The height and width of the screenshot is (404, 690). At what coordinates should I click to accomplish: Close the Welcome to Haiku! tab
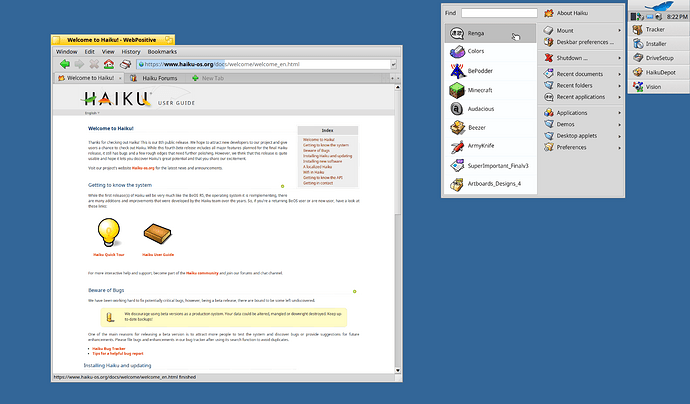point(119,78)
